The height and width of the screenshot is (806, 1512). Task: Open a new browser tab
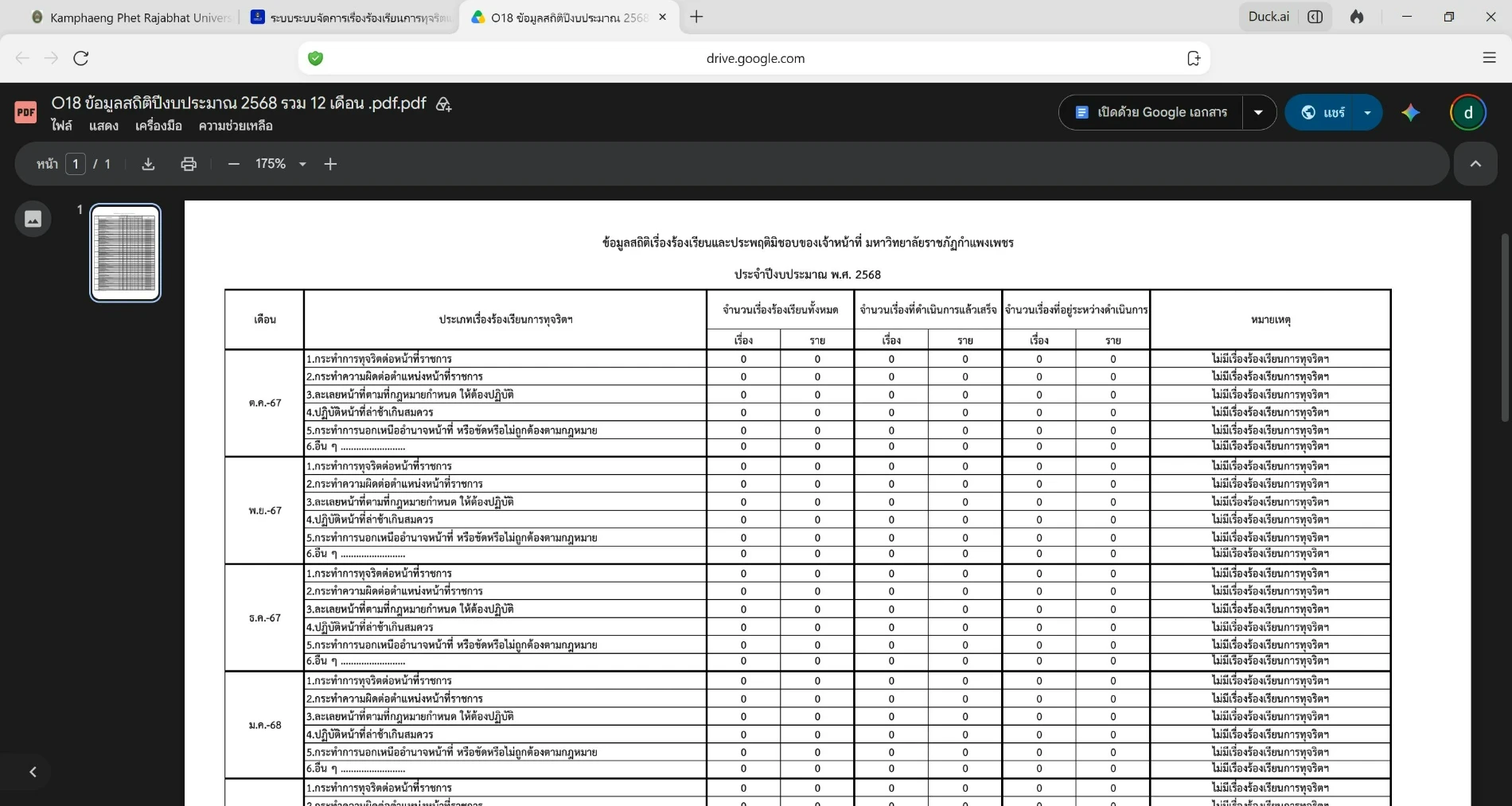pyautogui.click(x=696, y=17)
